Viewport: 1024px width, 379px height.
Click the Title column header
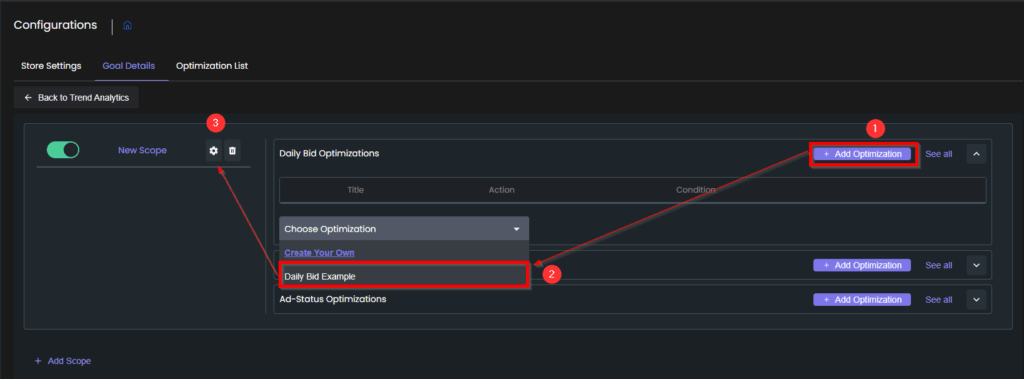click(x=355, y=190)
